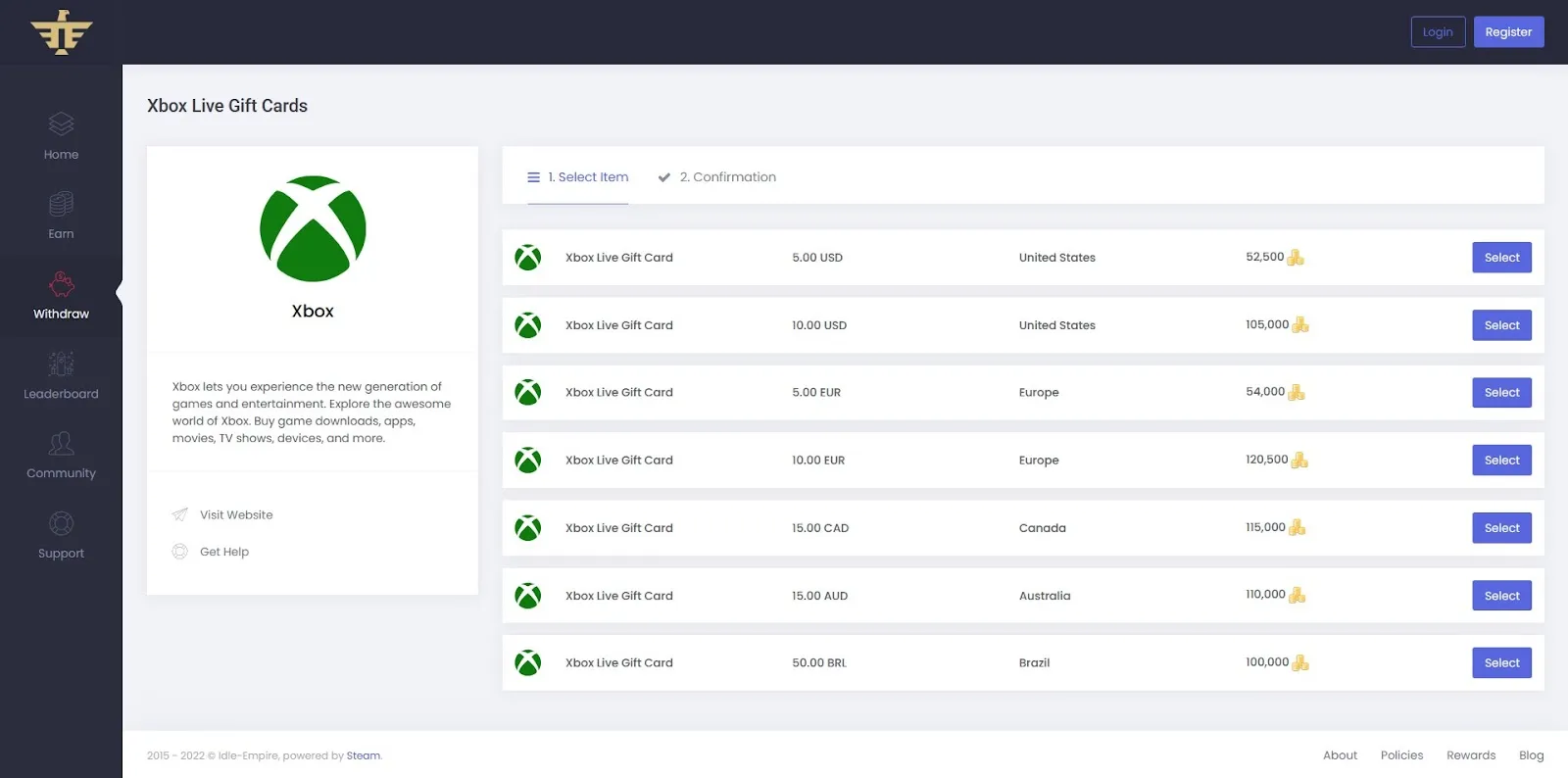Click the Visit Website paper plane icon
Screen dimensions: 1568x778
(180, 514)
